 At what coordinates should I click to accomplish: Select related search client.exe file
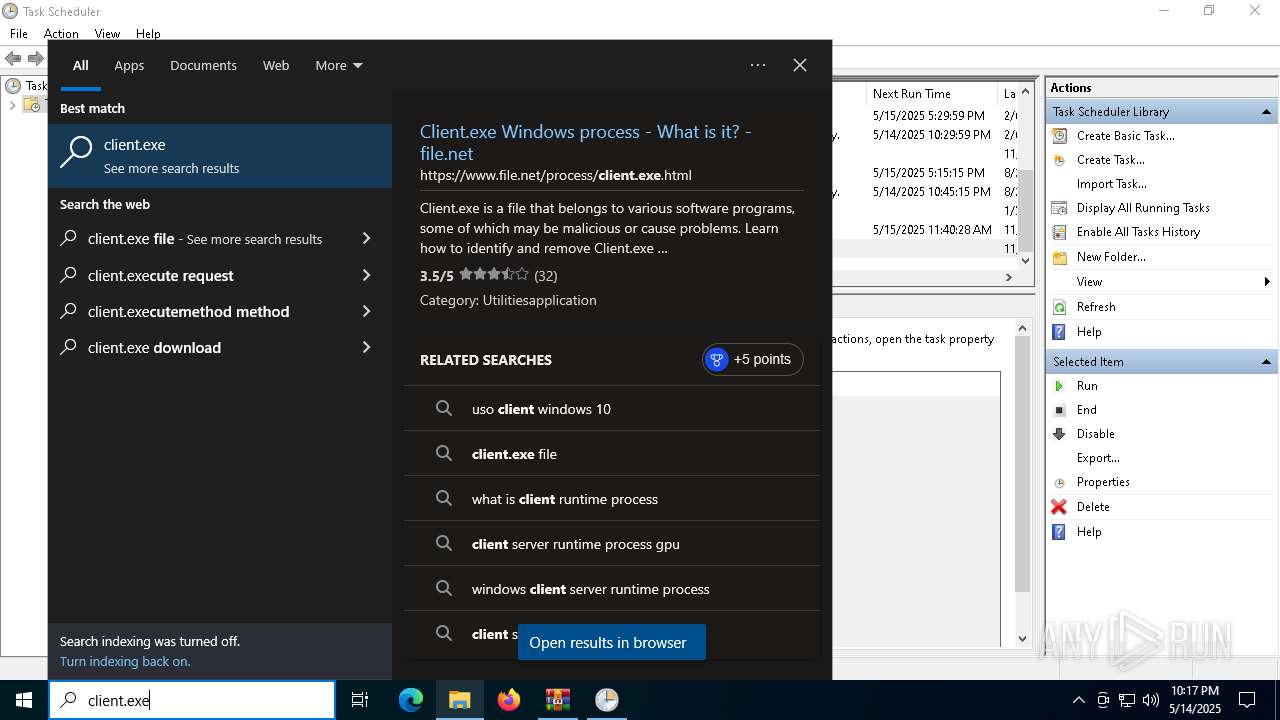(x=612, y=453)
